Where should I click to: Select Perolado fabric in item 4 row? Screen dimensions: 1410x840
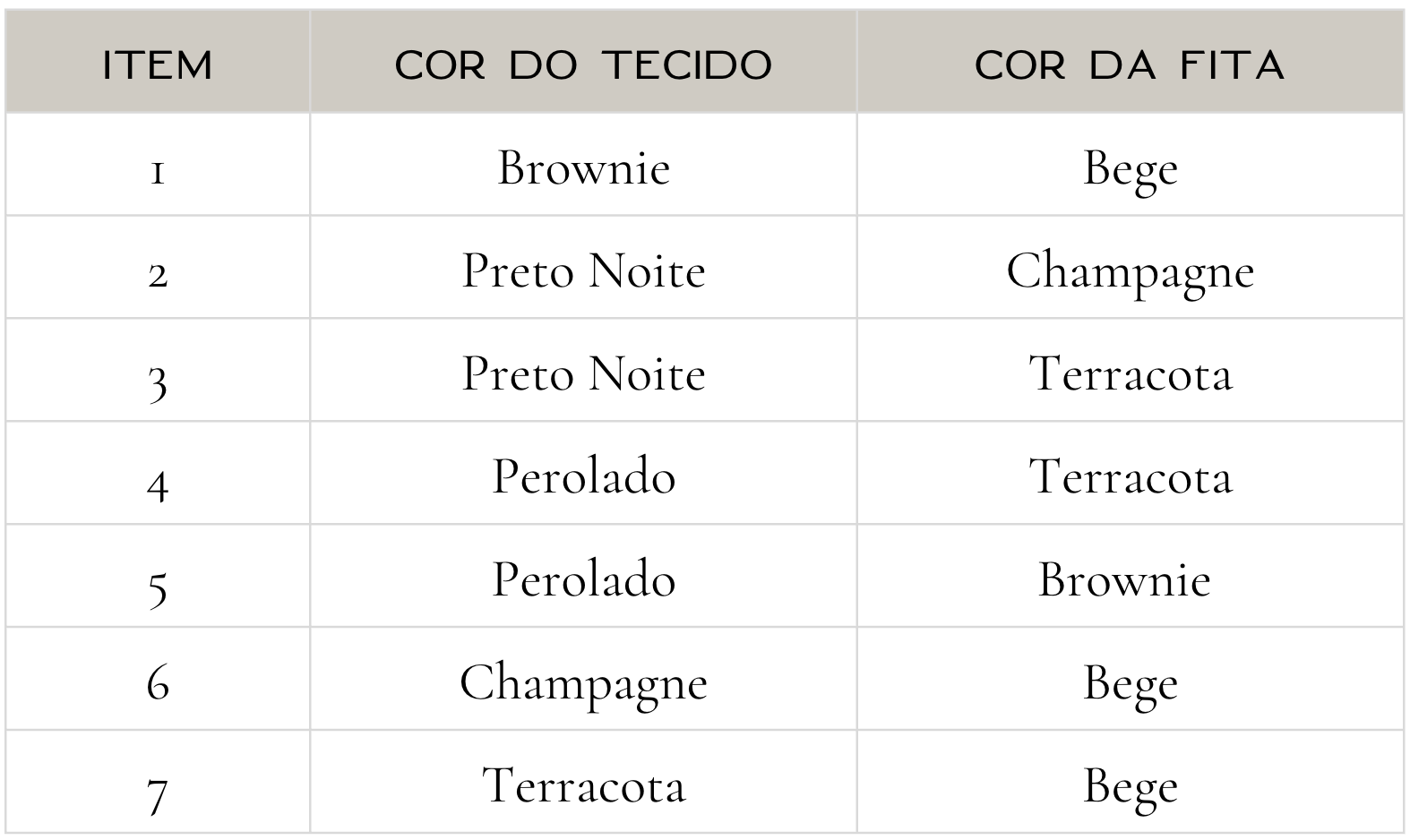pos(583,476)
